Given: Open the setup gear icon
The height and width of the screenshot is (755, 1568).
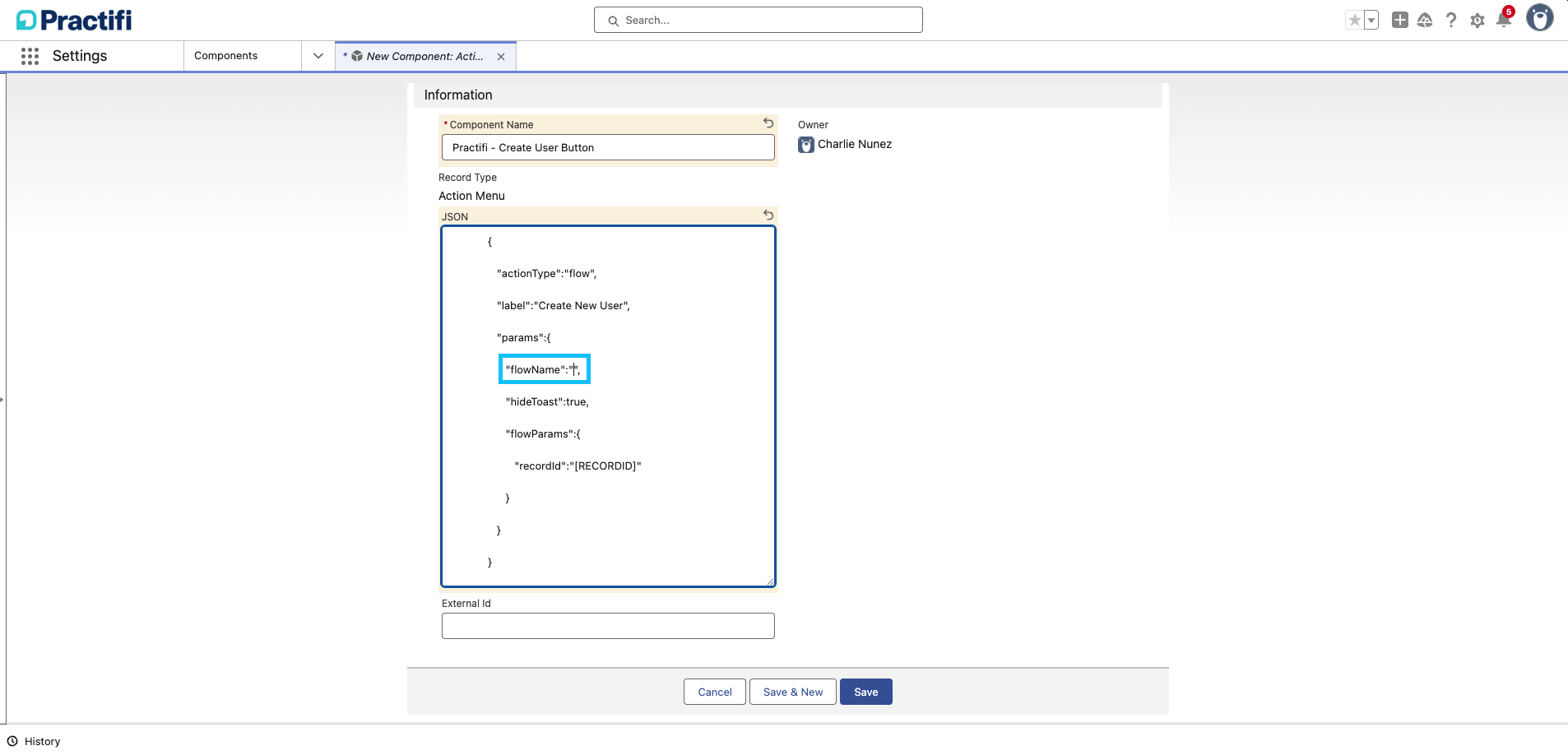Looking at the screenshot, I should 1478,21.
